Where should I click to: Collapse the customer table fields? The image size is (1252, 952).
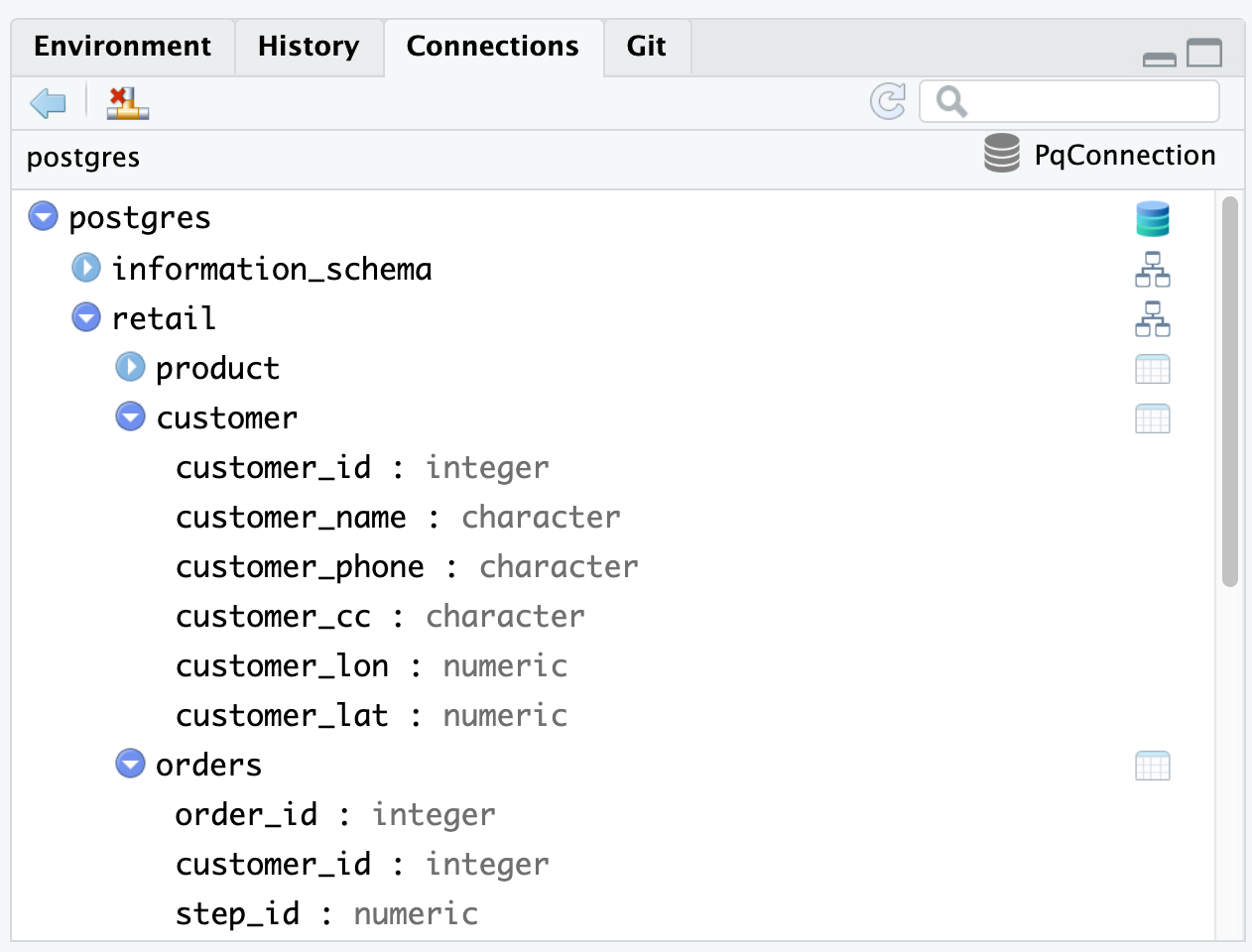130,416
